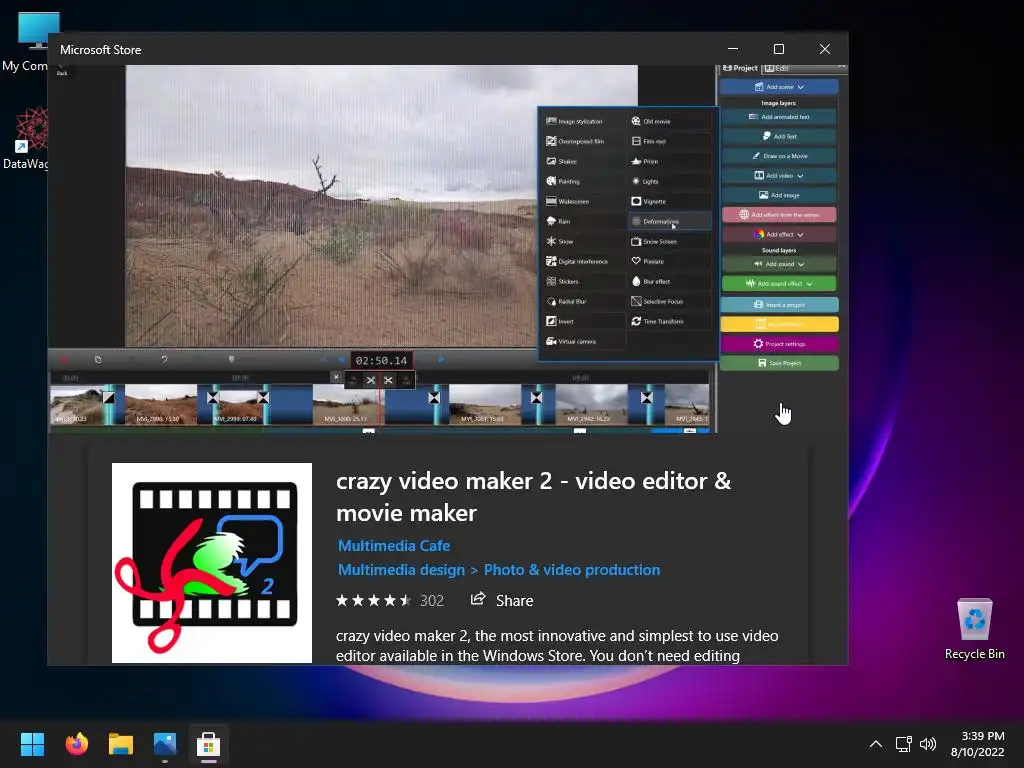Open the Windows Start menu
This screenshot has height=768, width=1024.
tap(32, 744)
